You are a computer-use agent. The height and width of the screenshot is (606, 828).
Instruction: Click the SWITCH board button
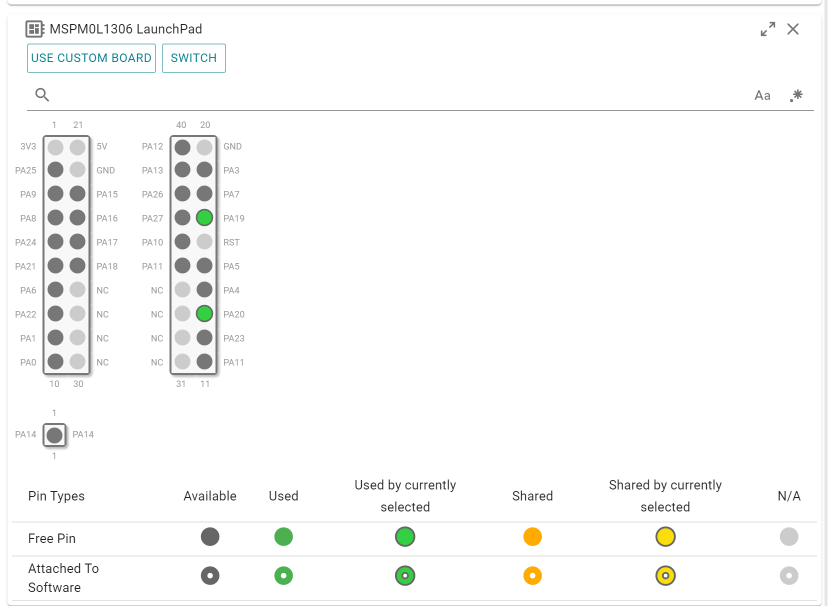[194, 58]
